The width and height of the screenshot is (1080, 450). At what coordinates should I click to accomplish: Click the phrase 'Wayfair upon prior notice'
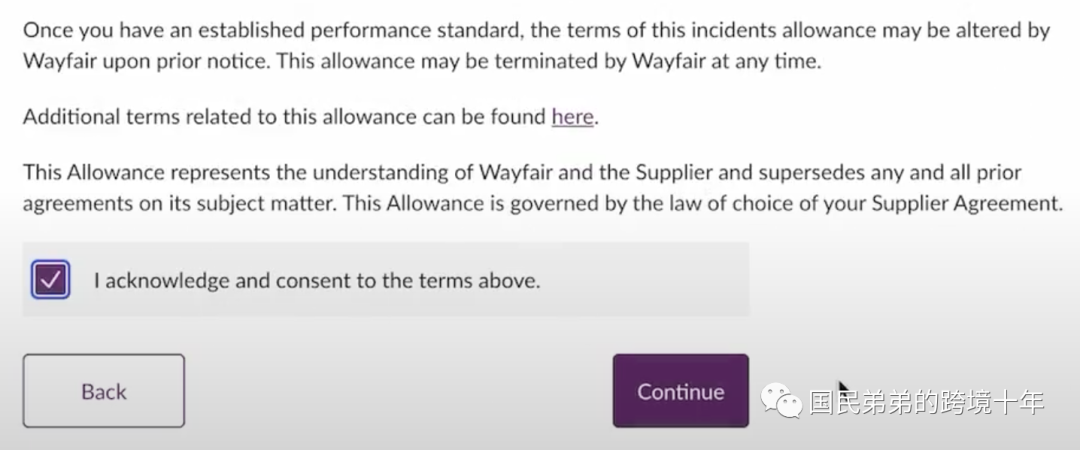point(147,61)
